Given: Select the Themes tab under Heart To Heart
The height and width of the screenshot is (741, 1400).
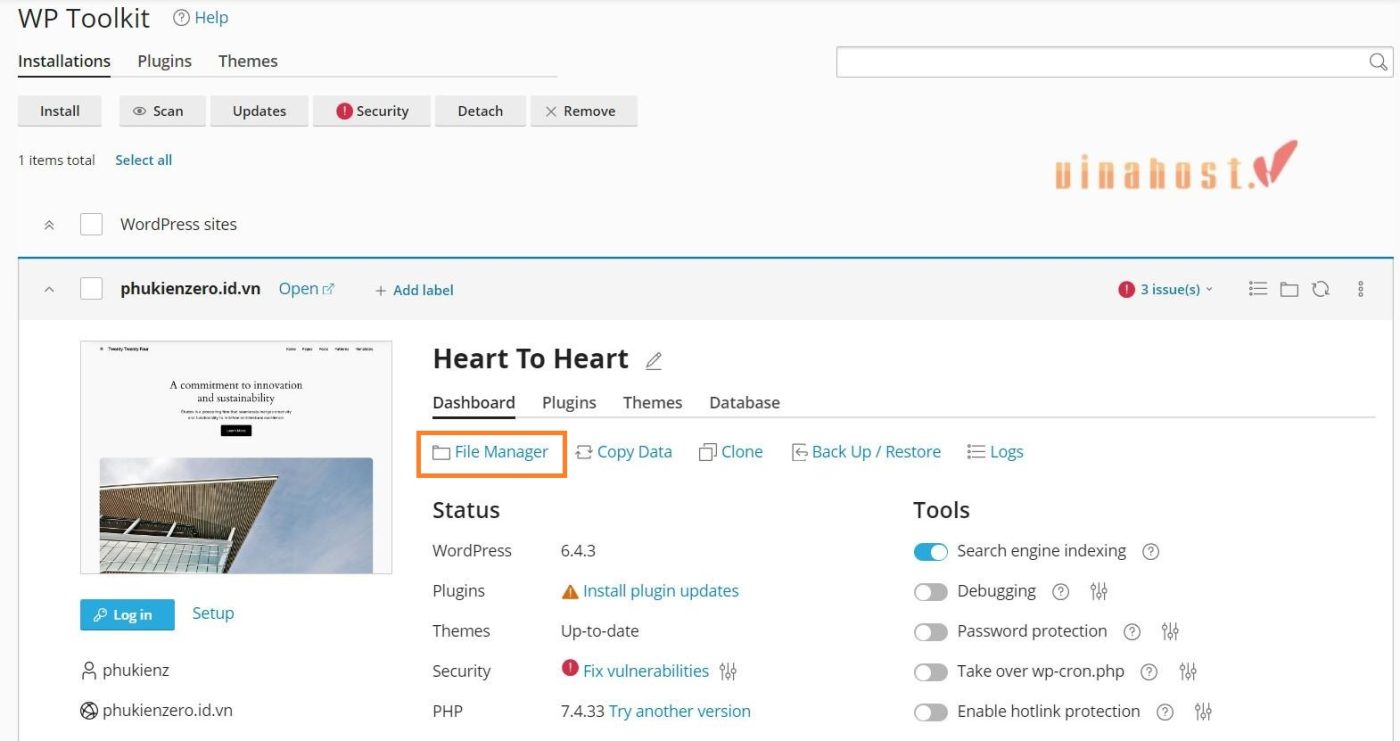Looking at the screenshot, I should [652, 402].
